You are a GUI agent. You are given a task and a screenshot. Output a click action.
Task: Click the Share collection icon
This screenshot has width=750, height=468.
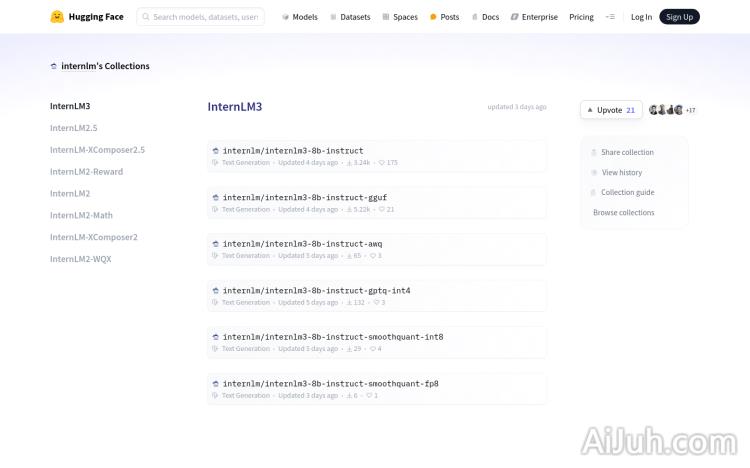[594, 153]
